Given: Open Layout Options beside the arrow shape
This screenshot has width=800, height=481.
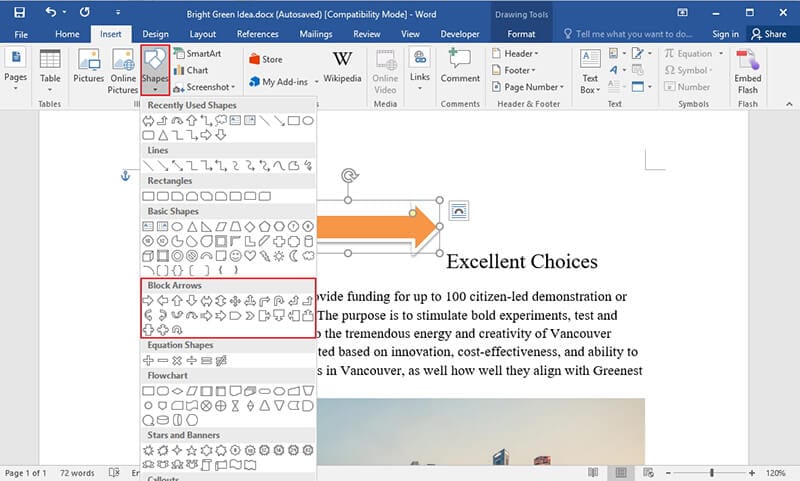Looking at the screenshot, I should point(459,210).
